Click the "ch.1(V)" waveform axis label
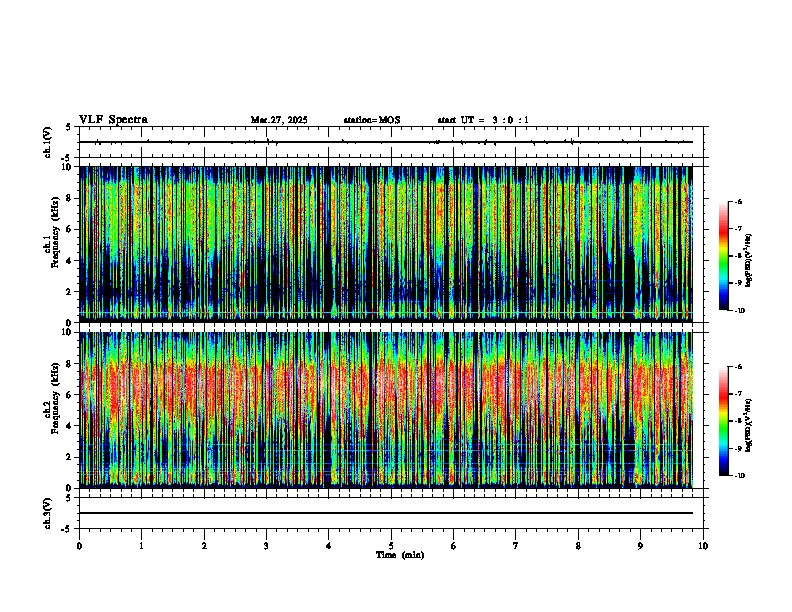792x612 pixels. 48,142
